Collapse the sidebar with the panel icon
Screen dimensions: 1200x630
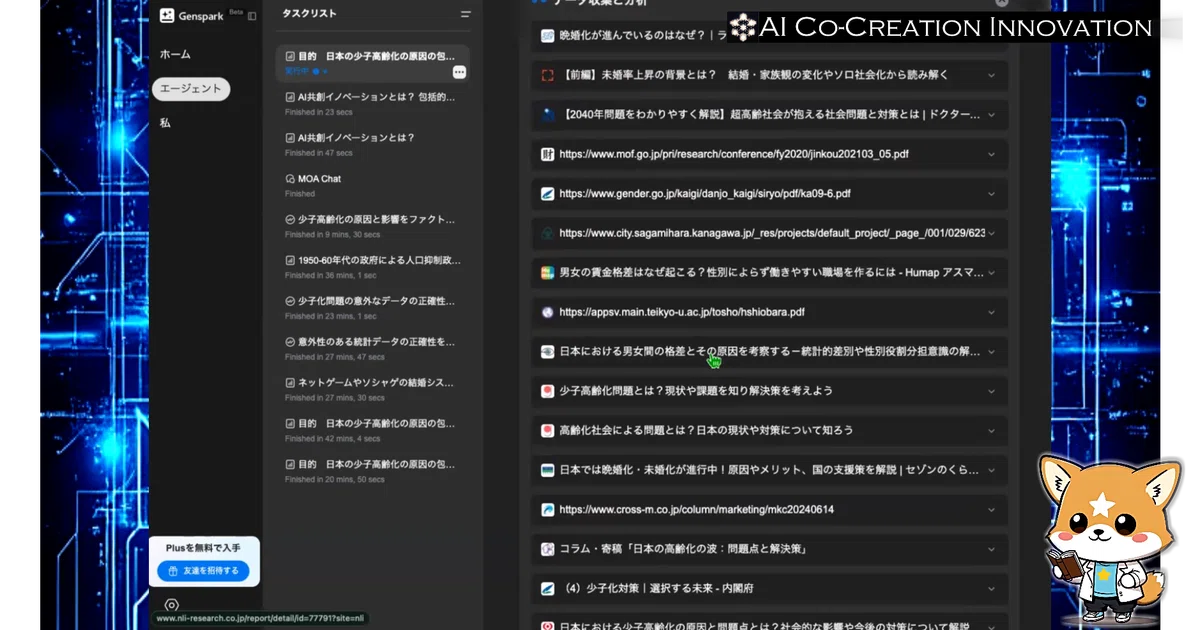click(252, 16)
